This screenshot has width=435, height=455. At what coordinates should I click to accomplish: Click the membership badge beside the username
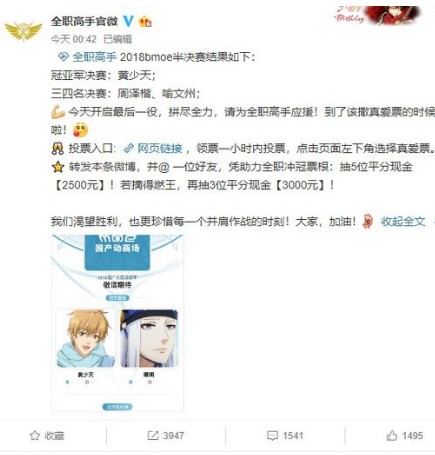point(145,22)
